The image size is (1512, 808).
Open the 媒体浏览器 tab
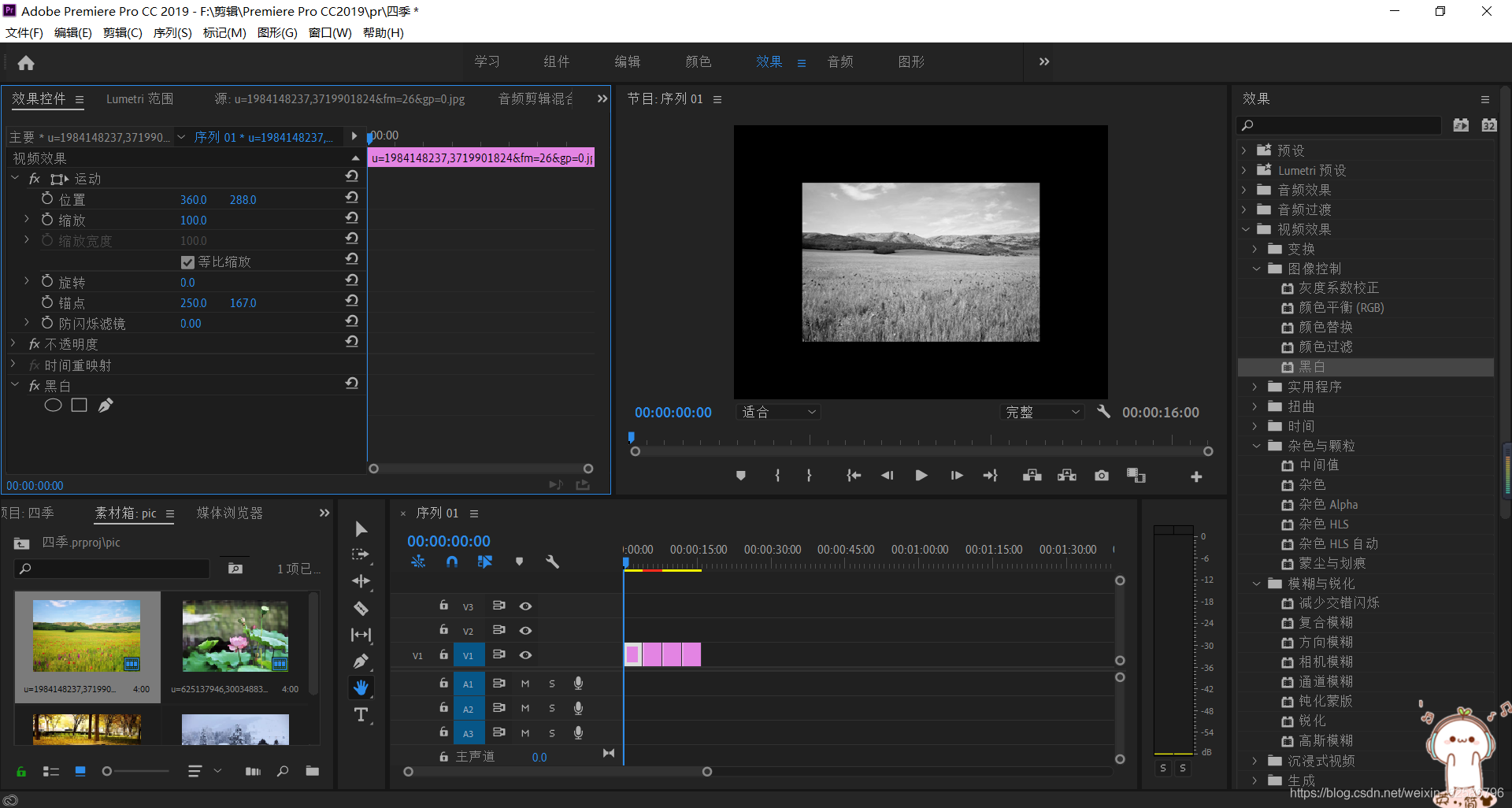[229, 513]
